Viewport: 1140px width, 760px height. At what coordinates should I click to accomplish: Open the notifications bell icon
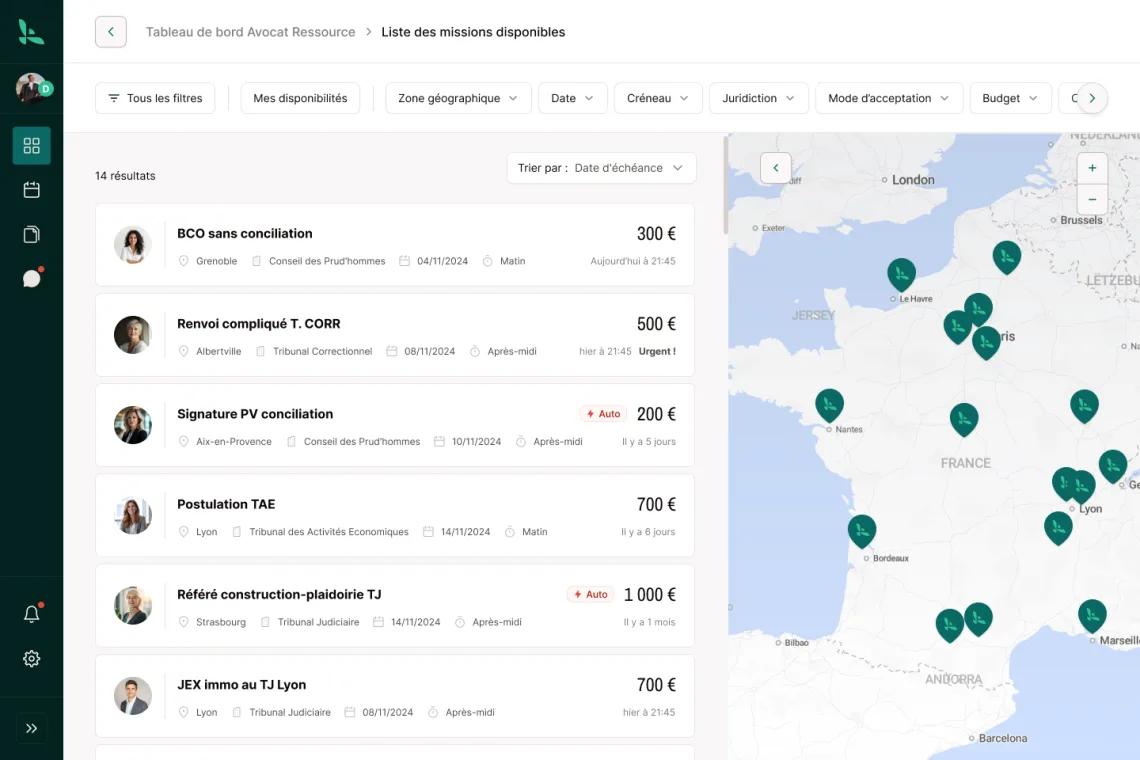point(31,614)
